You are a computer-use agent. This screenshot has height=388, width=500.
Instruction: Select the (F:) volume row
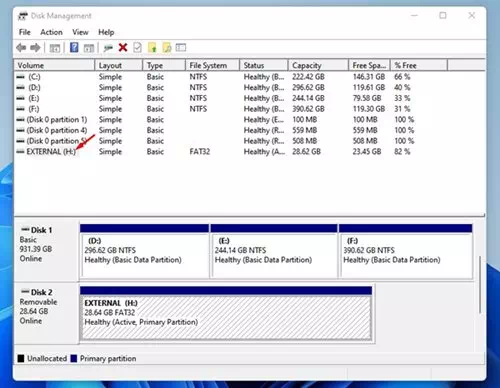point(249,109)
